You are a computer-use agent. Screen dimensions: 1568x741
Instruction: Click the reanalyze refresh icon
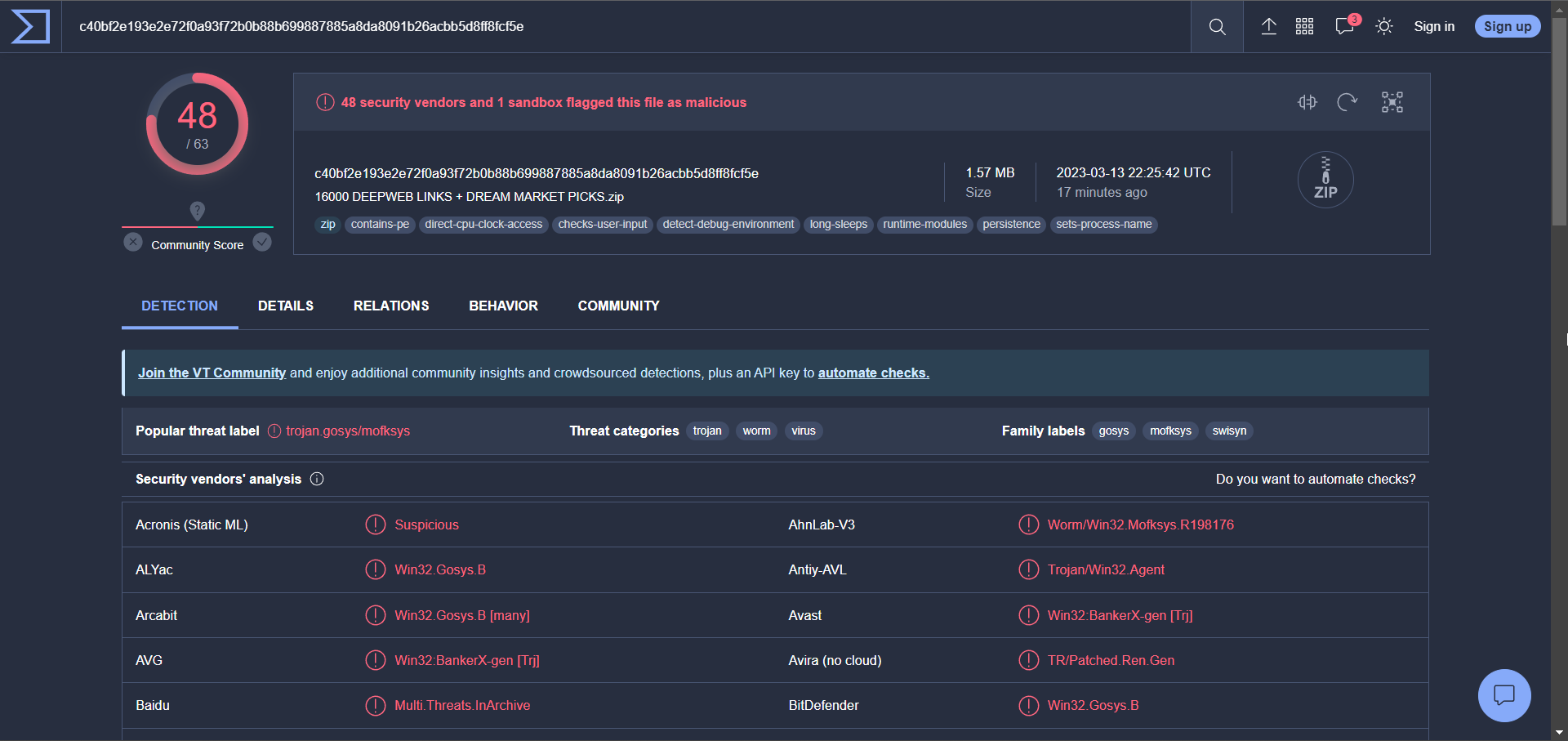point(1347,102)
